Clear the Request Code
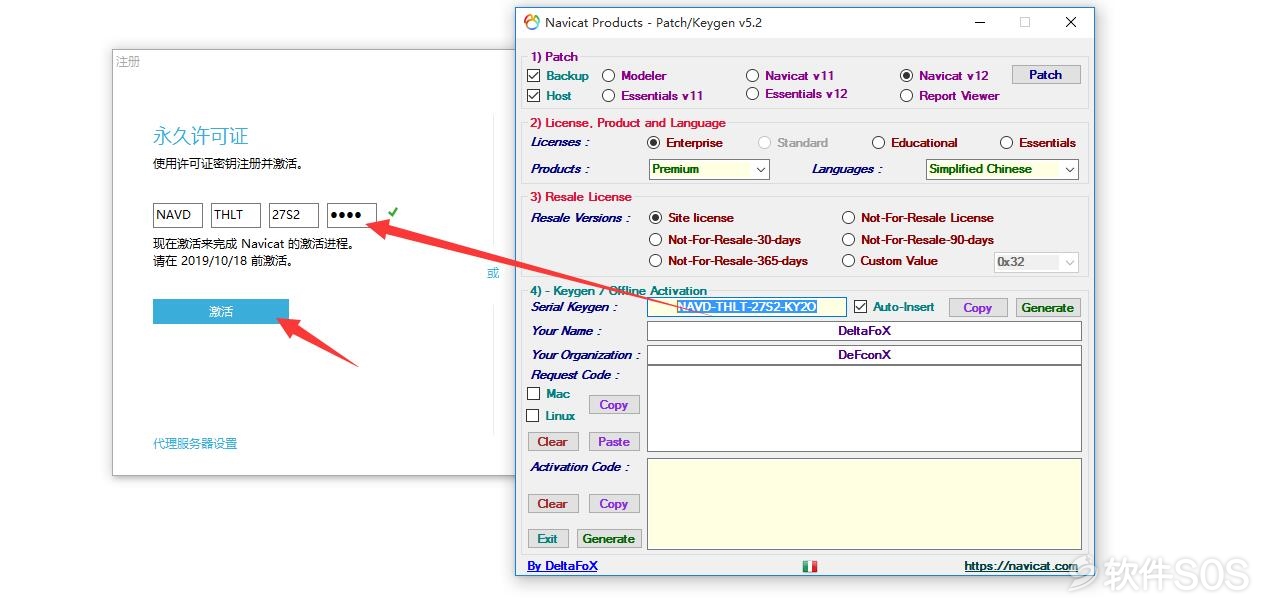 click(552, 441)
